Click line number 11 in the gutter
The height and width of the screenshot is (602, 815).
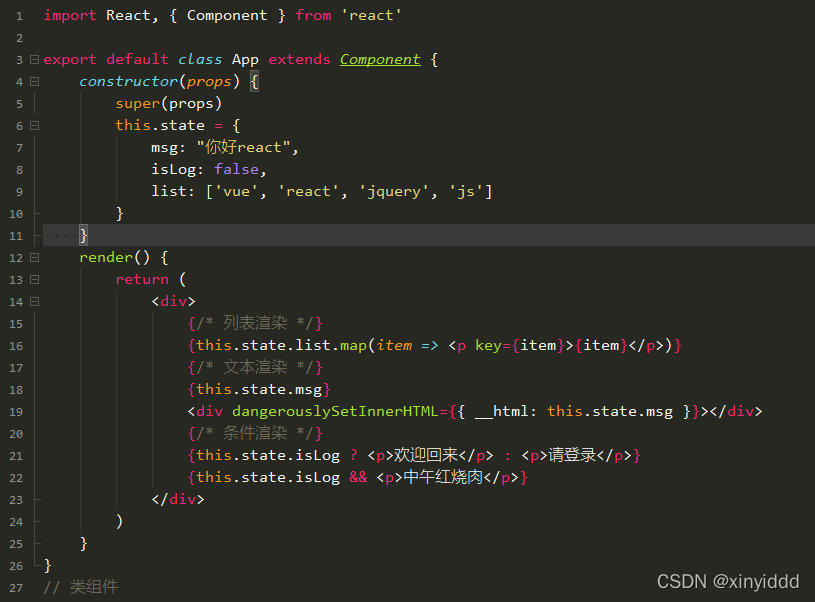(16, 236)
